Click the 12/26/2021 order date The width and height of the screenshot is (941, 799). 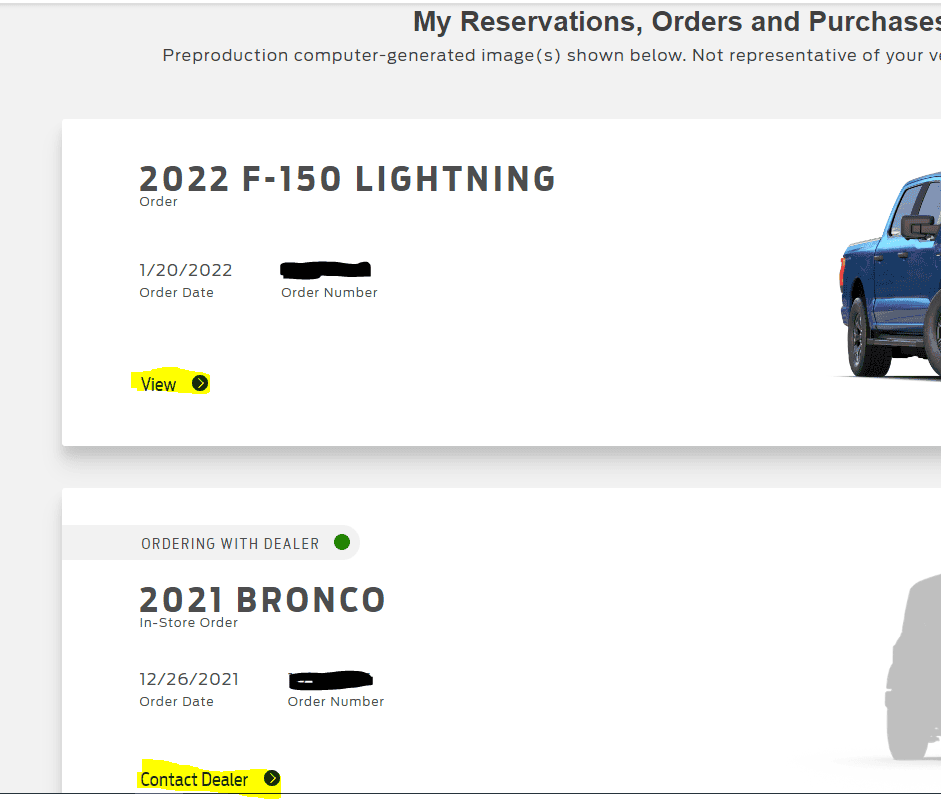tap(189, 679)
